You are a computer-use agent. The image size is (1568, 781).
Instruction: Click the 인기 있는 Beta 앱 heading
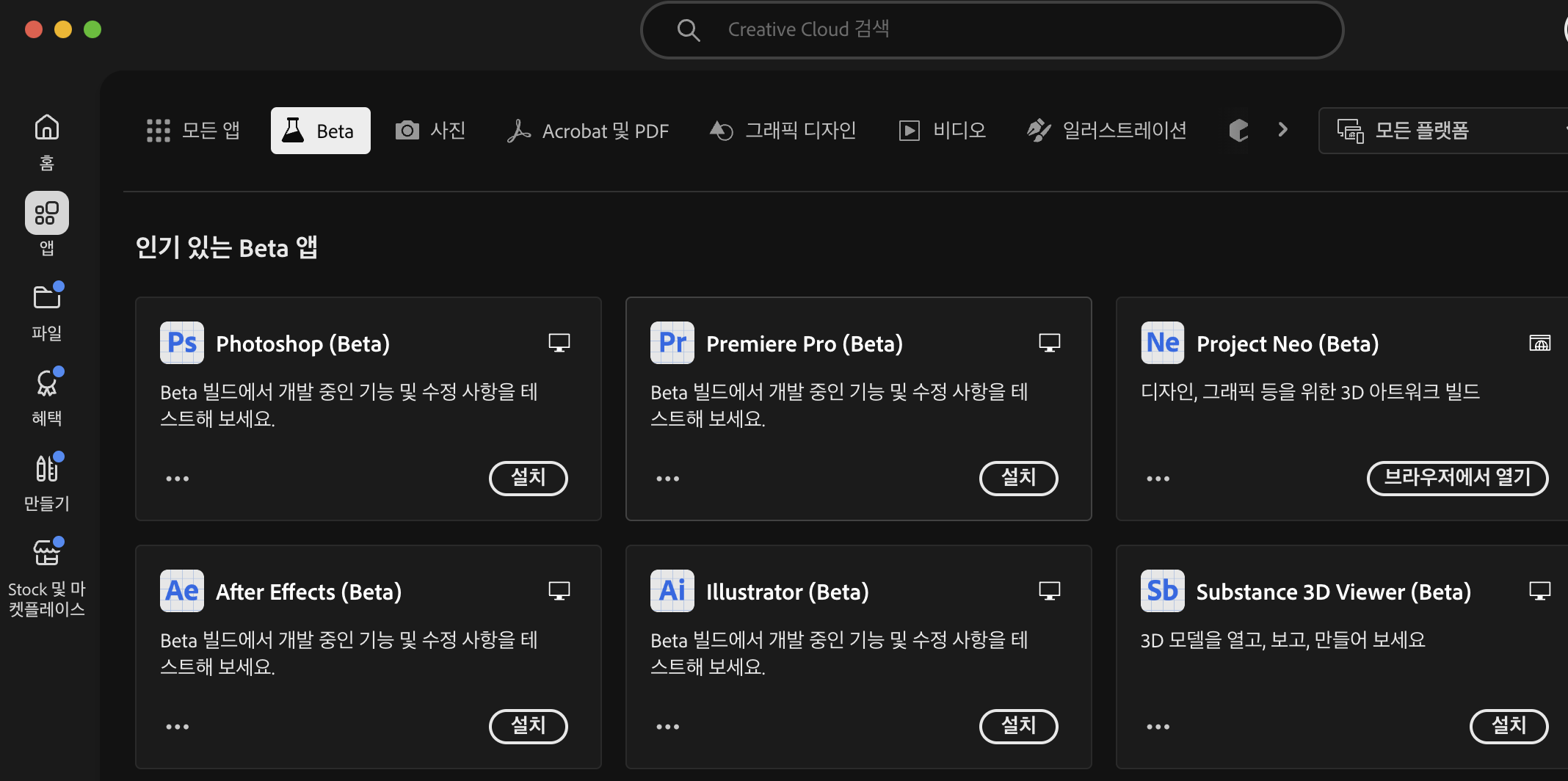(x=227, y=248)
